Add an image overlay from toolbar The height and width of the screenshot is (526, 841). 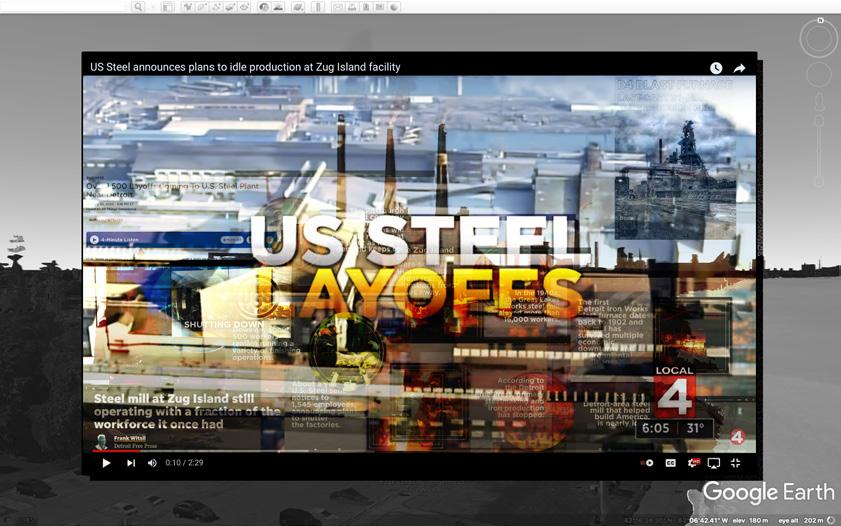(231, 7)
